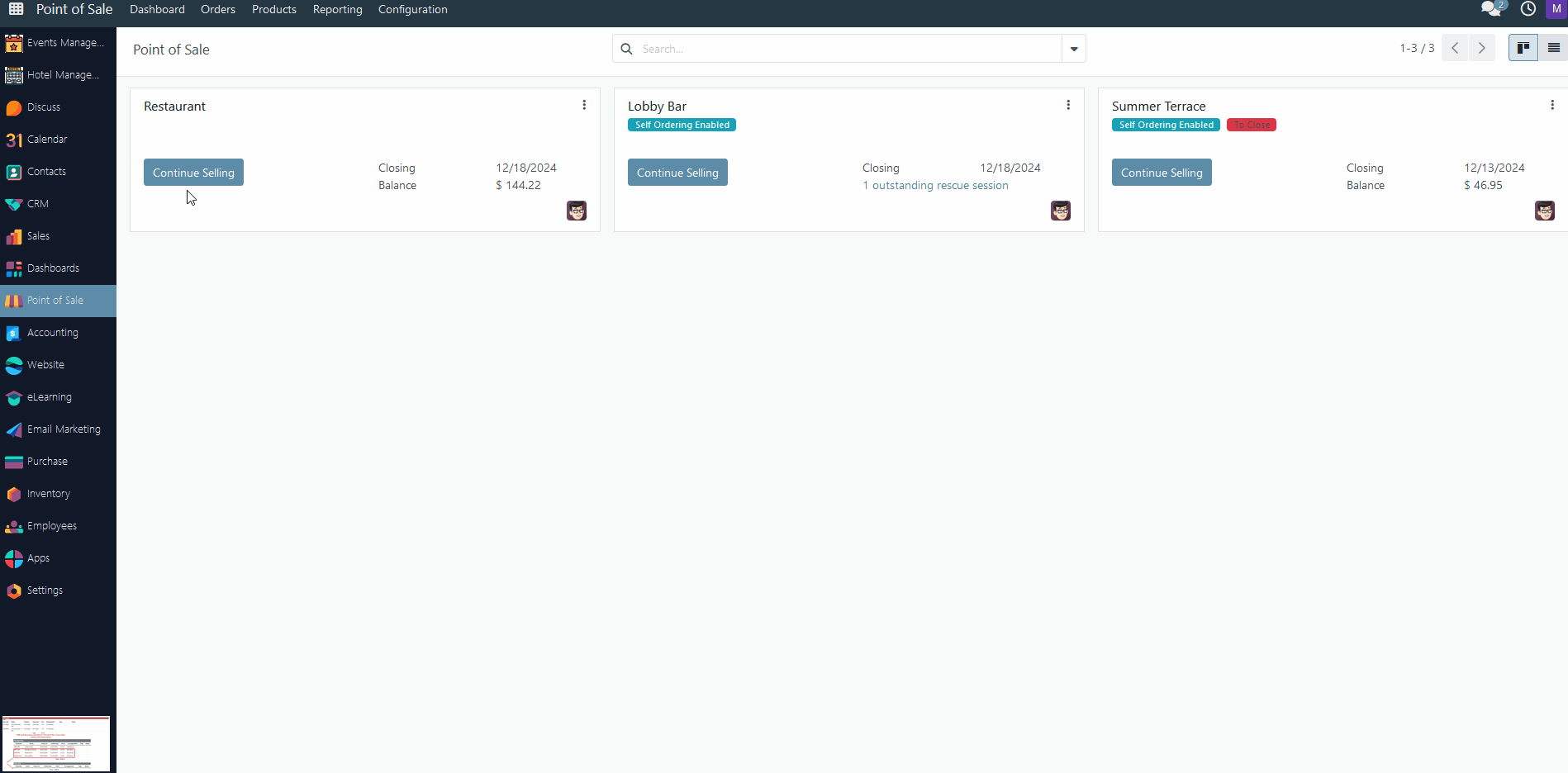
Task: Open Restaurant card options menu
Action: pos(584,105)
